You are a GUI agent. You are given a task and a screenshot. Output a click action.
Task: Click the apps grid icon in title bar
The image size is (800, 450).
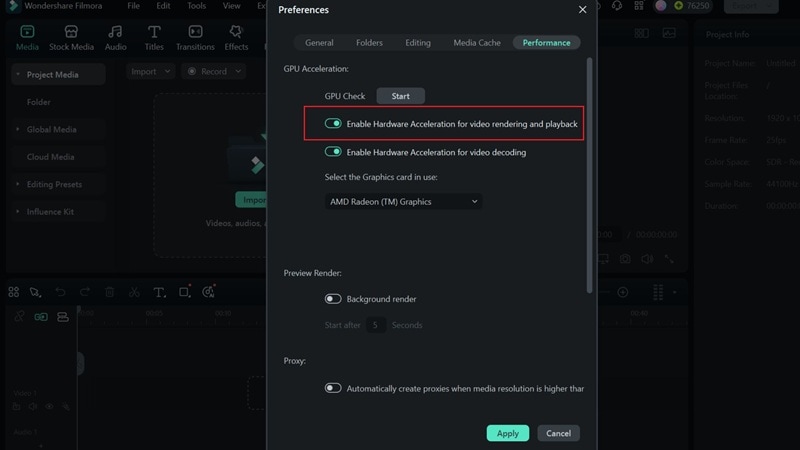click(x=639, y=6)
